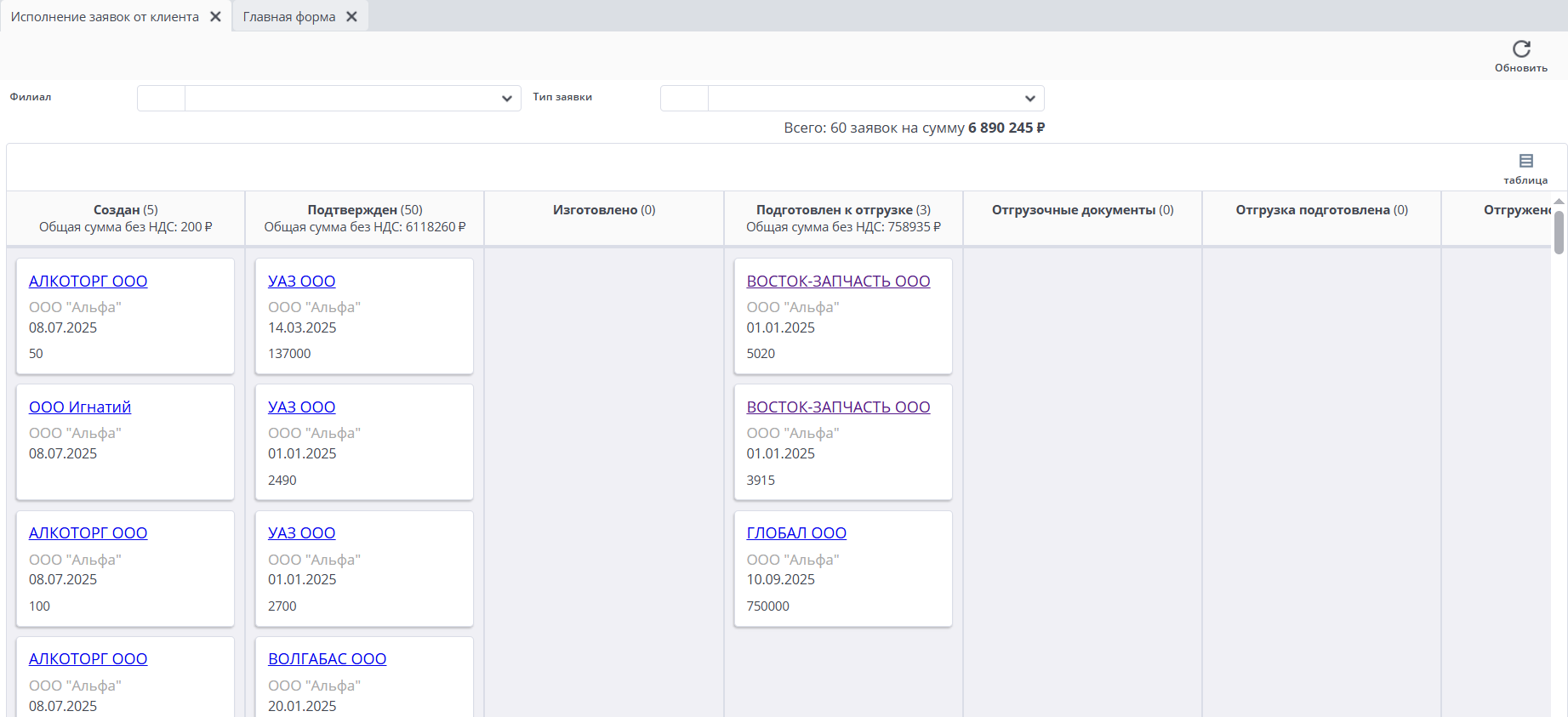
Task: Select УАЗ ООО card with sum 2700
Action: point(301,533)
